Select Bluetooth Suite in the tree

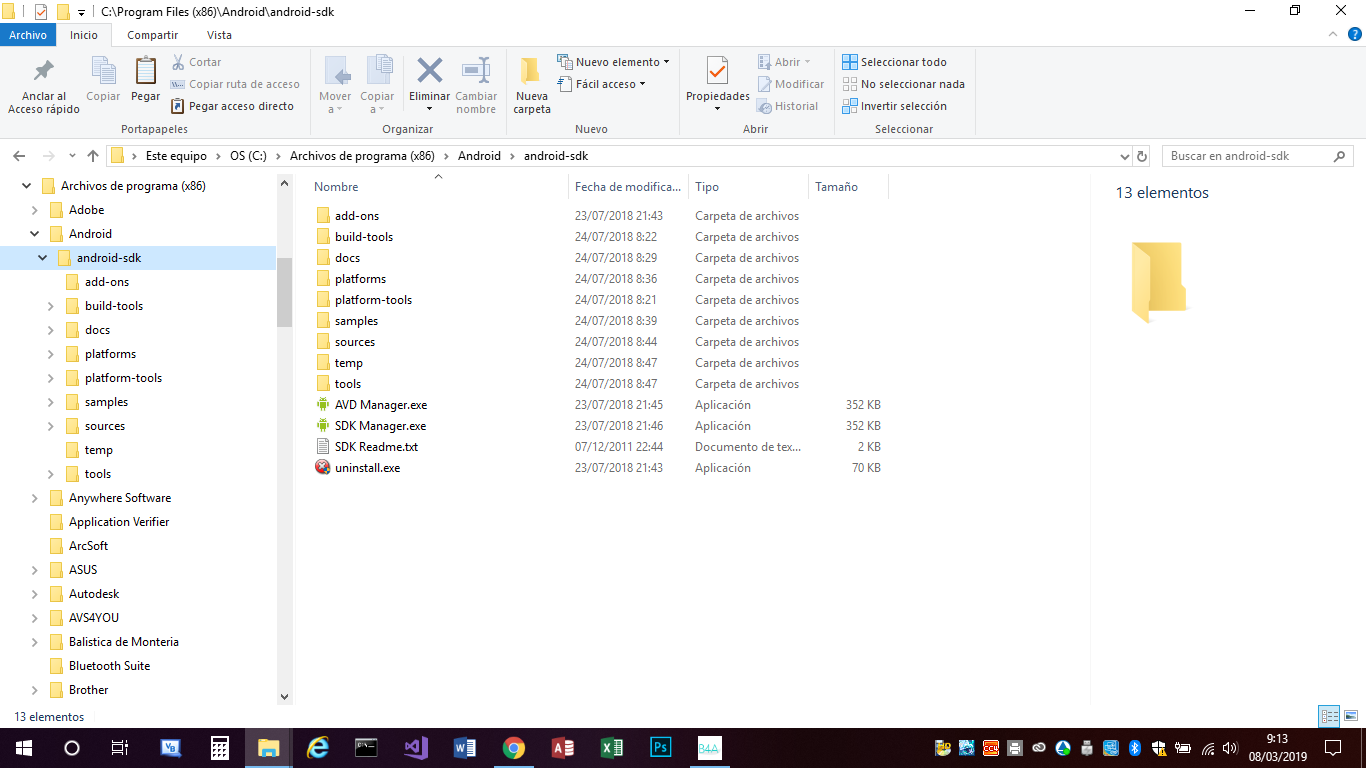[x=109, y=666]
